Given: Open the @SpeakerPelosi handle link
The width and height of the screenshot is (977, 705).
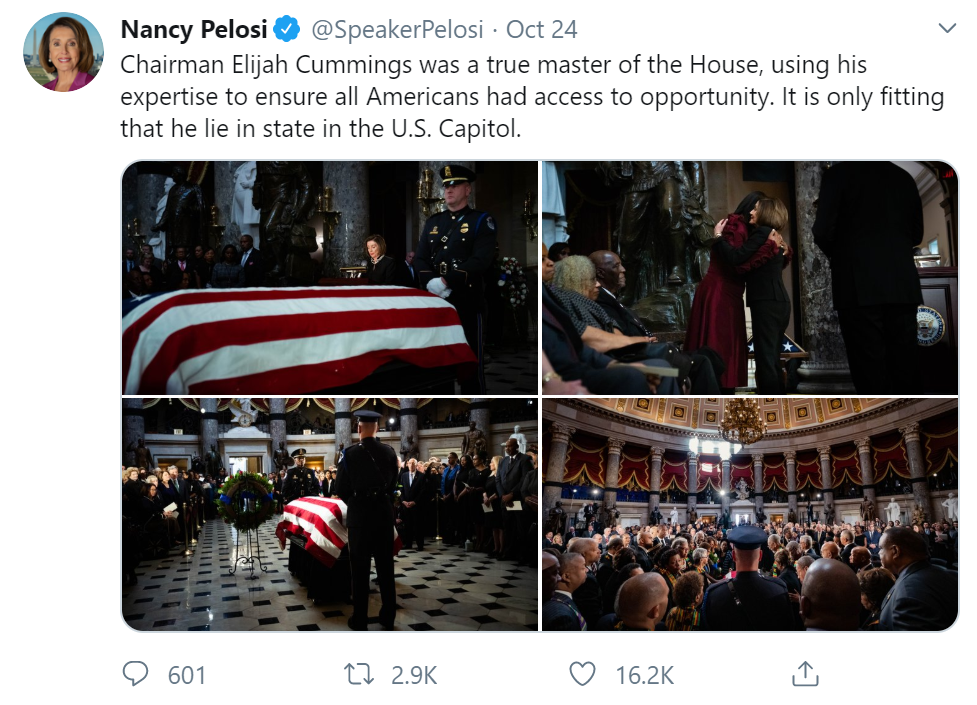Looking at the screenshot, I should [x=397, y=30].
